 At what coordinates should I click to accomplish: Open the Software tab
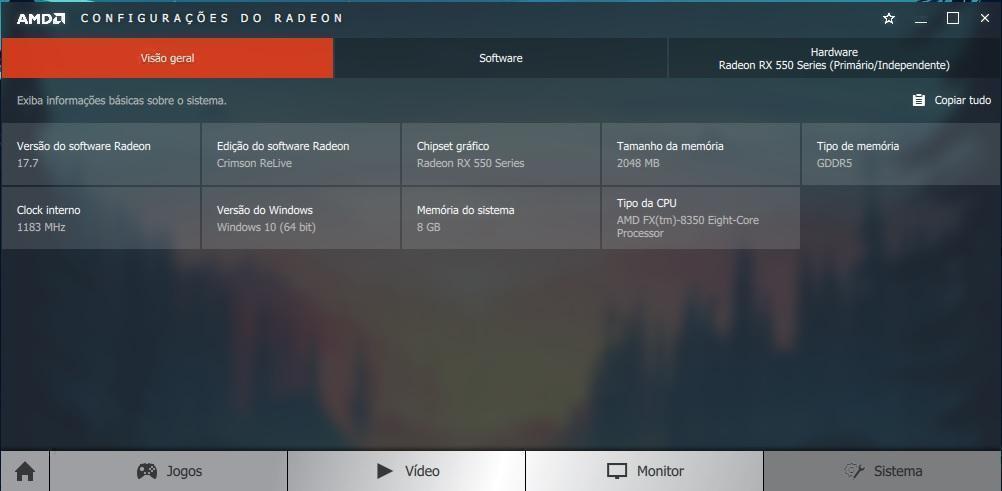click(x=500, y=58)
